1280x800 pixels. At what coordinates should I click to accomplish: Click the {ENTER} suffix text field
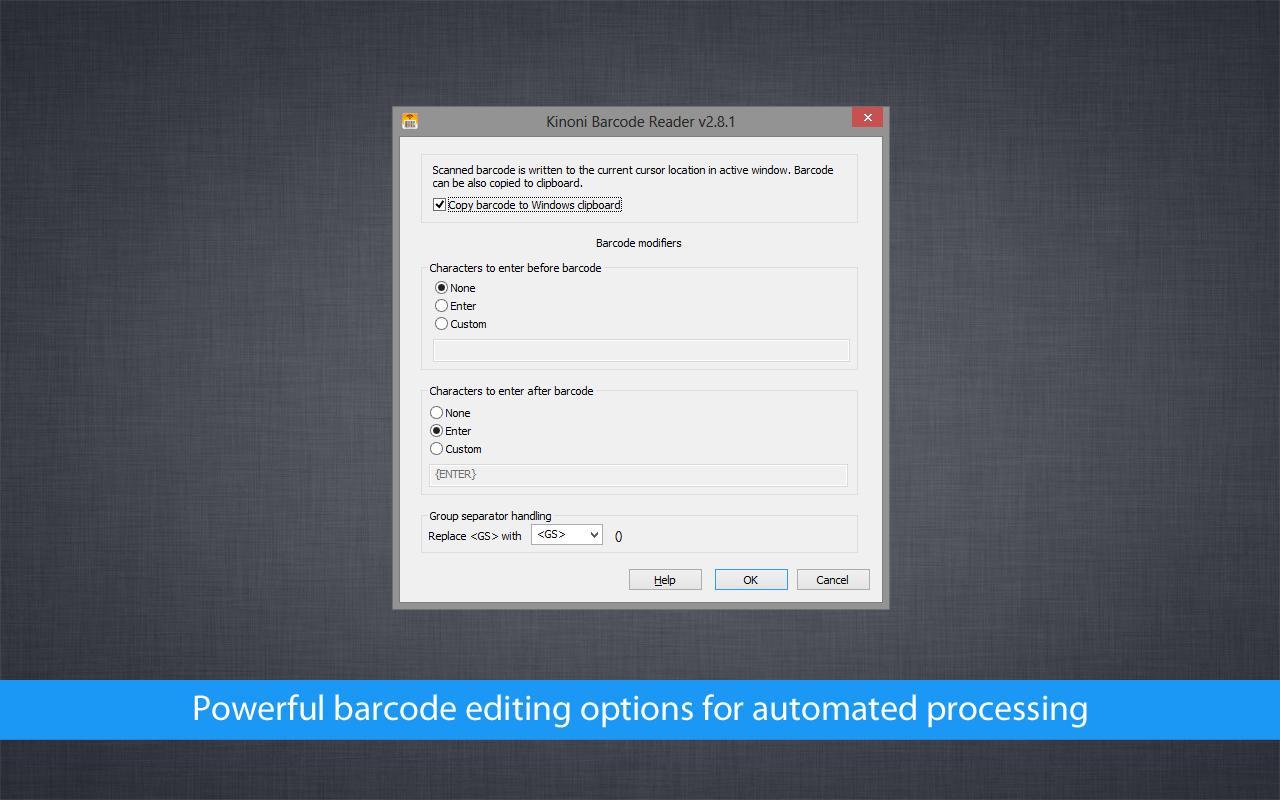[x=638, y=474]
